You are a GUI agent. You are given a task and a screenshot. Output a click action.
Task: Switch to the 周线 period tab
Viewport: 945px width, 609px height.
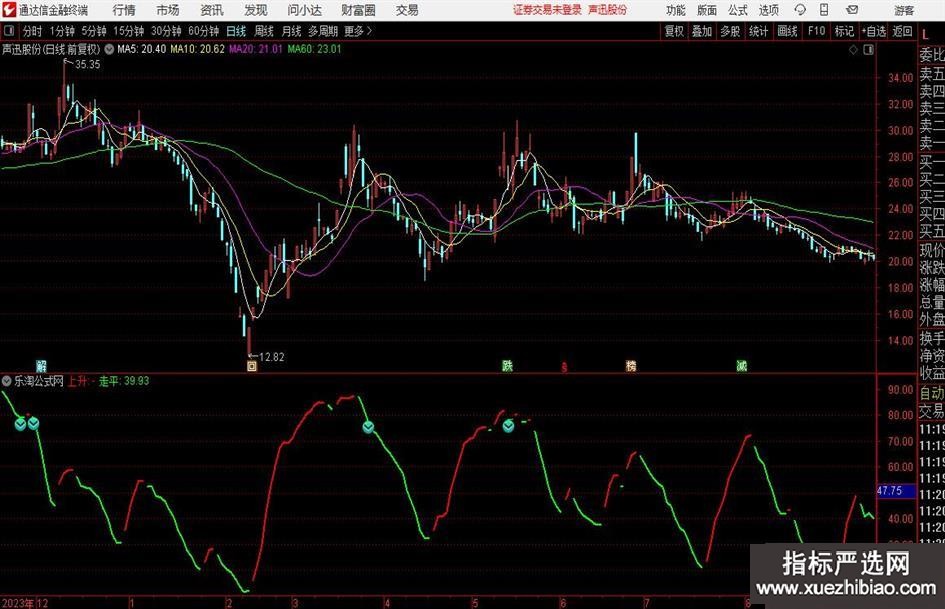pyautogui.click(x=264, y=31)
